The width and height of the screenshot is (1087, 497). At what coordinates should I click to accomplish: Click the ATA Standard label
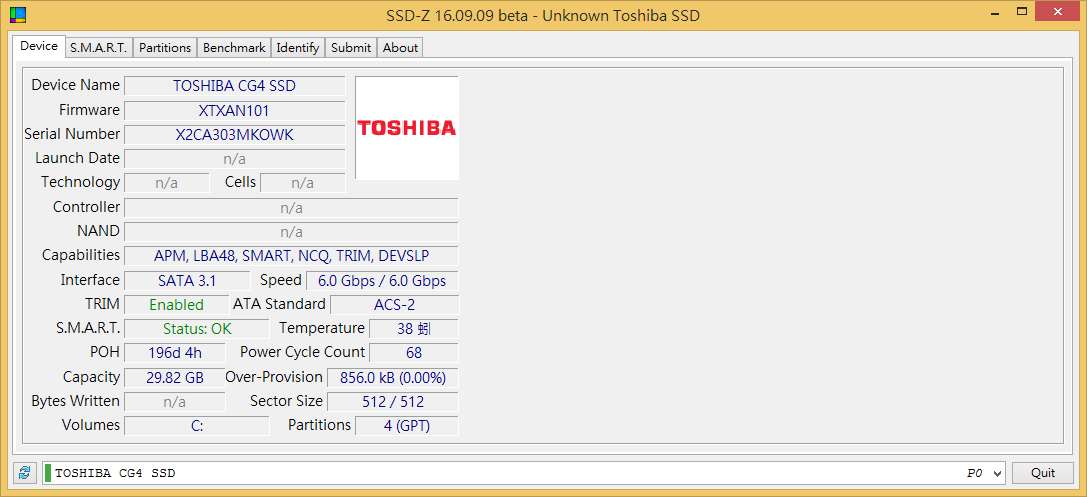279,304
